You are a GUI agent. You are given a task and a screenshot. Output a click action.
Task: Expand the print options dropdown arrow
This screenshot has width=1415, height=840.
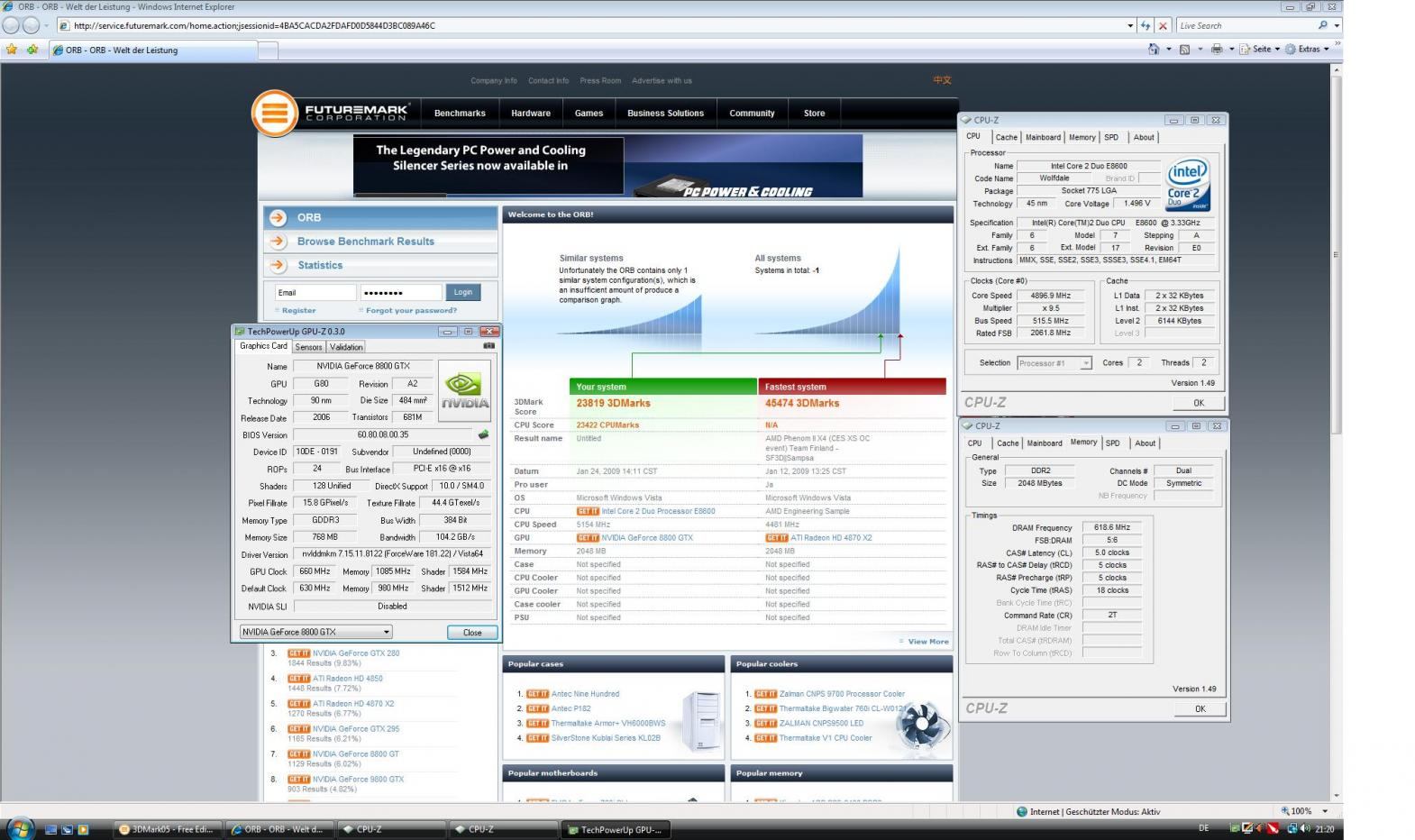click(1231, 50)
